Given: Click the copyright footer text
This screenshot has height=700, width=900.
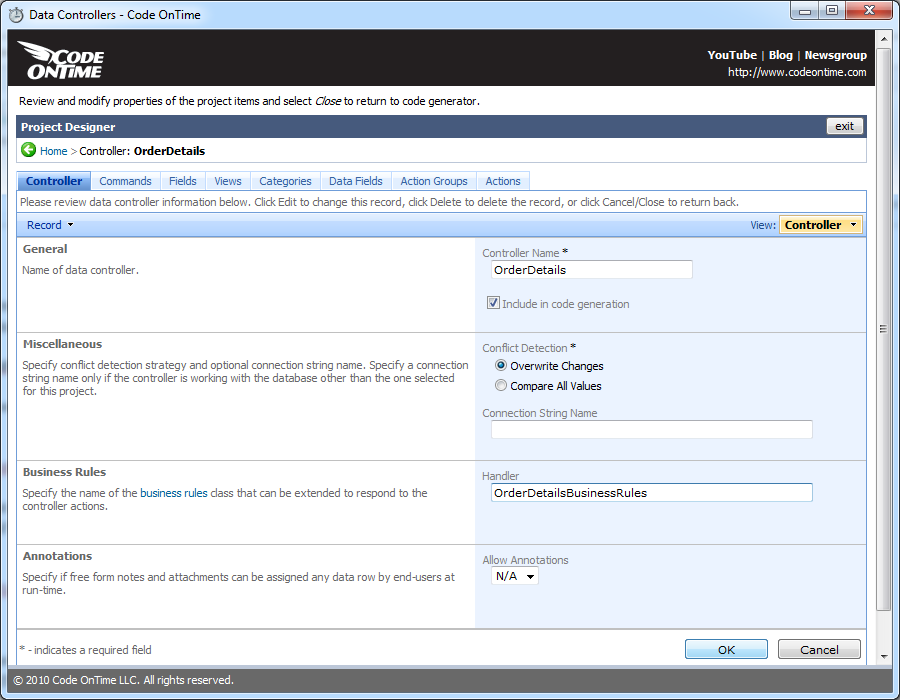Looking at the screenshot, I should [123, 680].
